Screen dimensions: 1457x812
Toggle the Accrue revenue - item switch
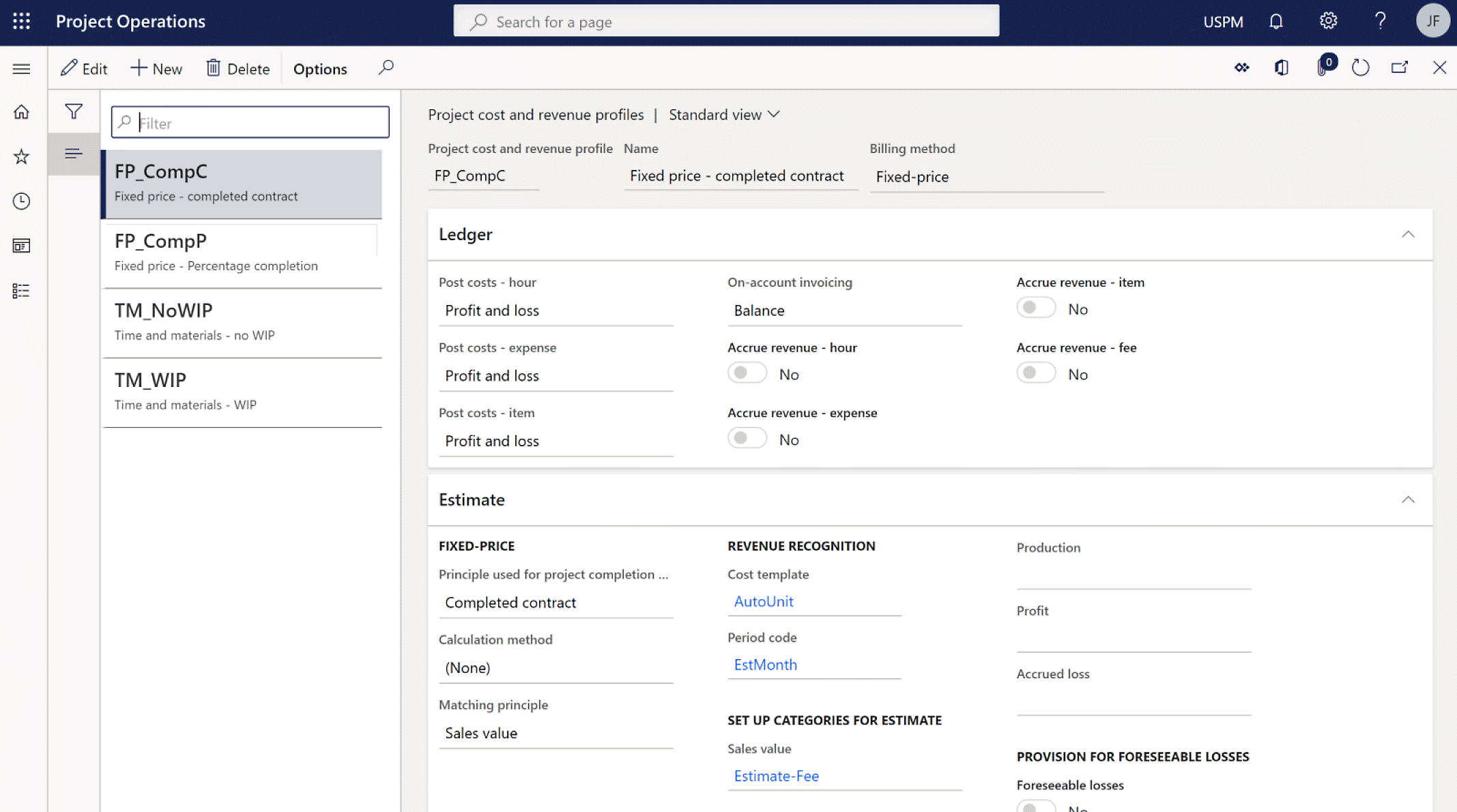1034,308
